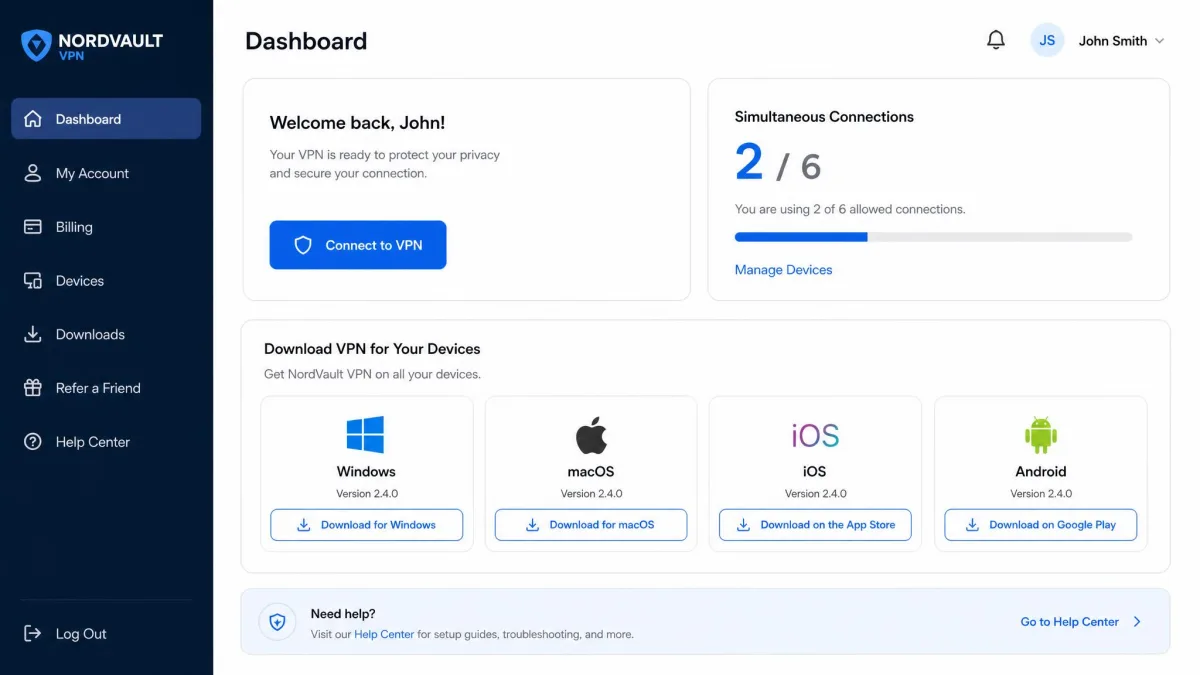
Task: Click the JS user avatar
Action: coord(1047,41)
